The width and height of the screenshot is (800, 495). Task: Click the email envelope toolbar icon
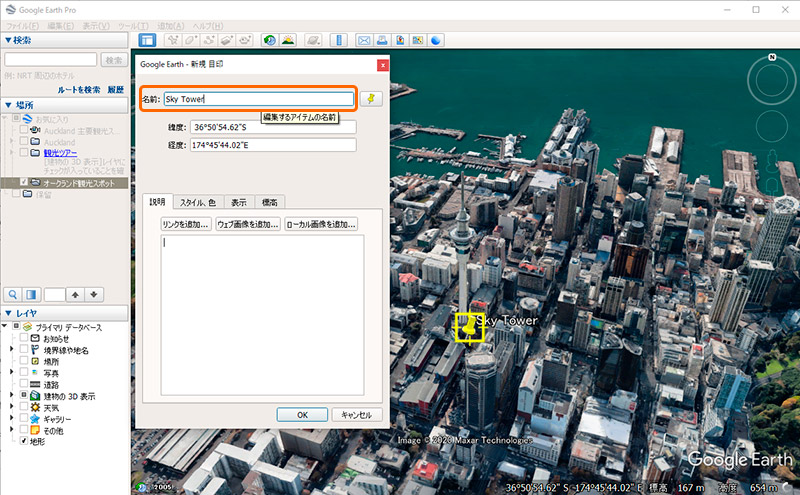[365, 40]
